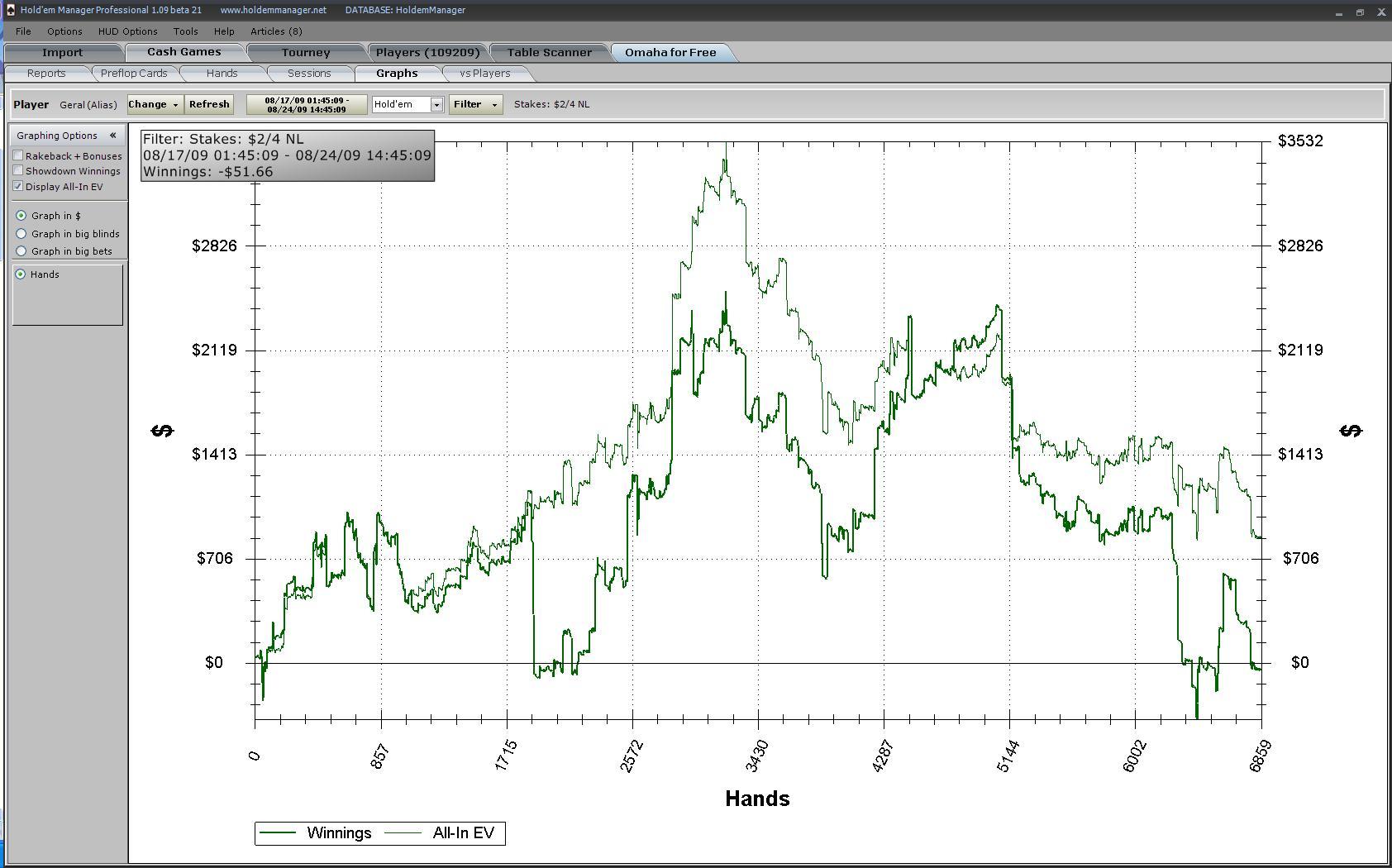Open the HUD Options menu
Screen dimensions: 1392x868
[x=127, y=31]
